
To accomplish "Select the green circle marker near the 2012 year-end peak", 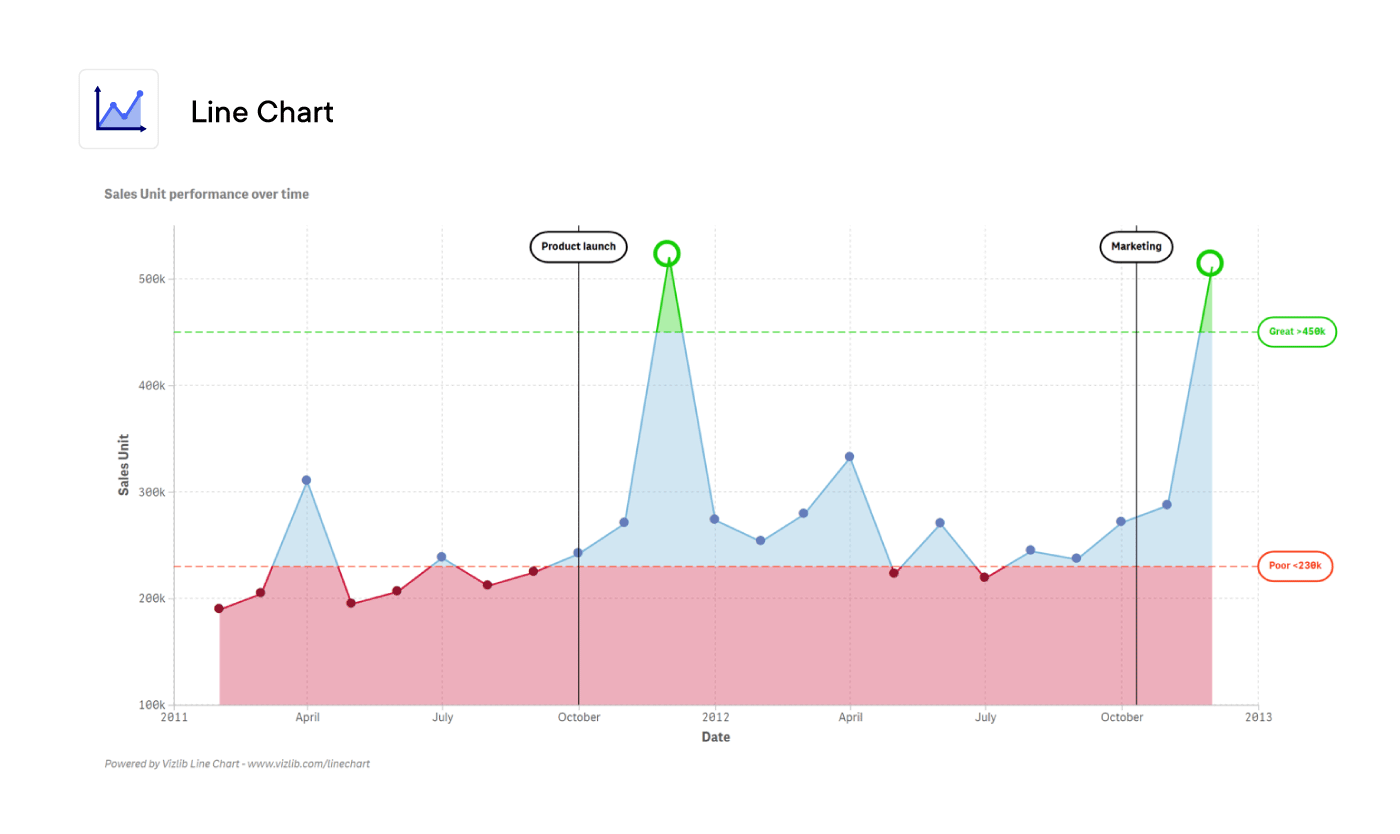I will tap(1210, 263).
